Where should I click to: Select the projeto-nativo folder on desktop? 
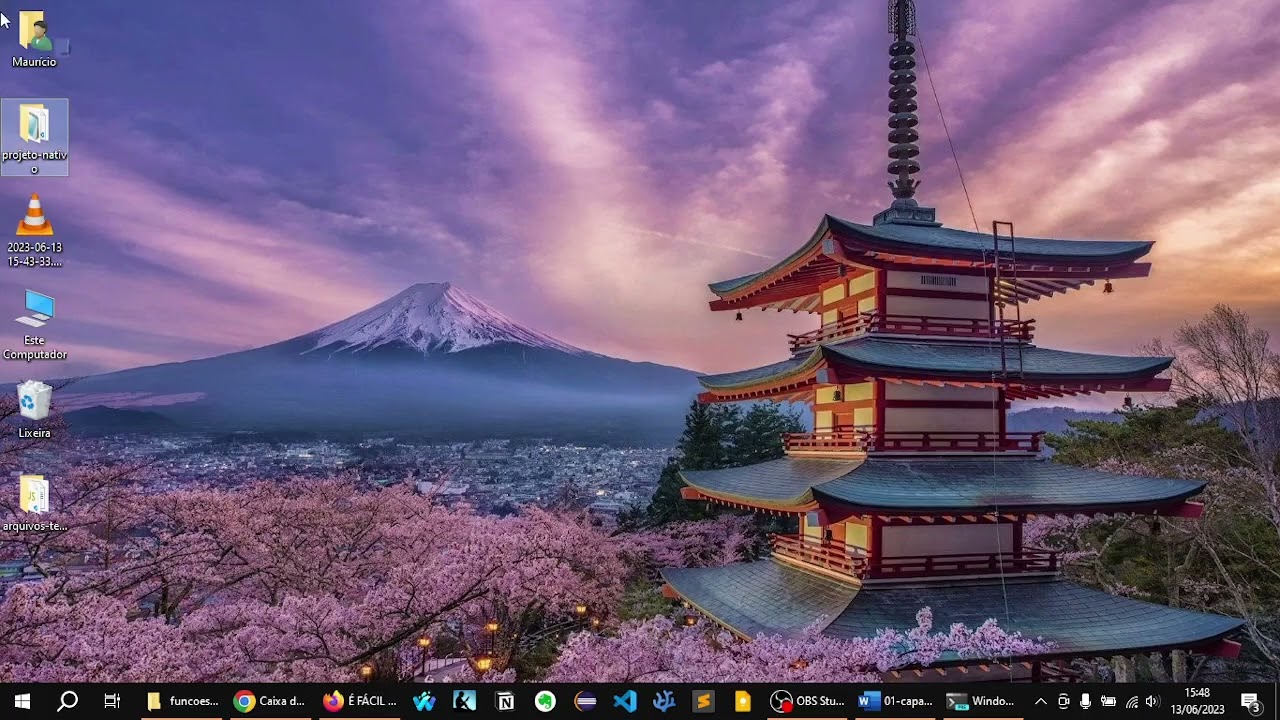point(34,137)
